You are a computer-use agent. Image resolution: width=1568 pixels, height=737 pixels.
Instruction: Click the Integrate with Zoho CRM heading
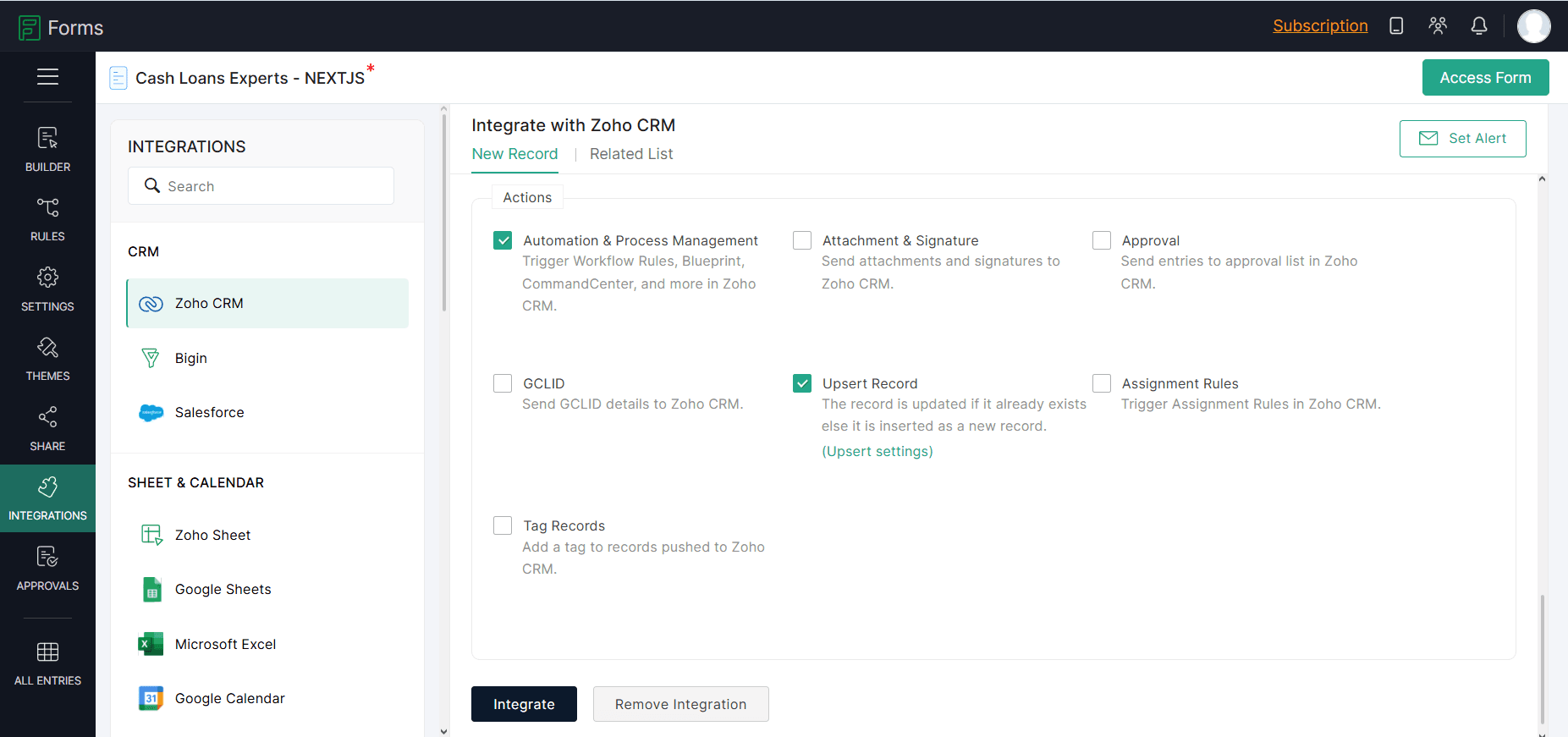[573, 125]
